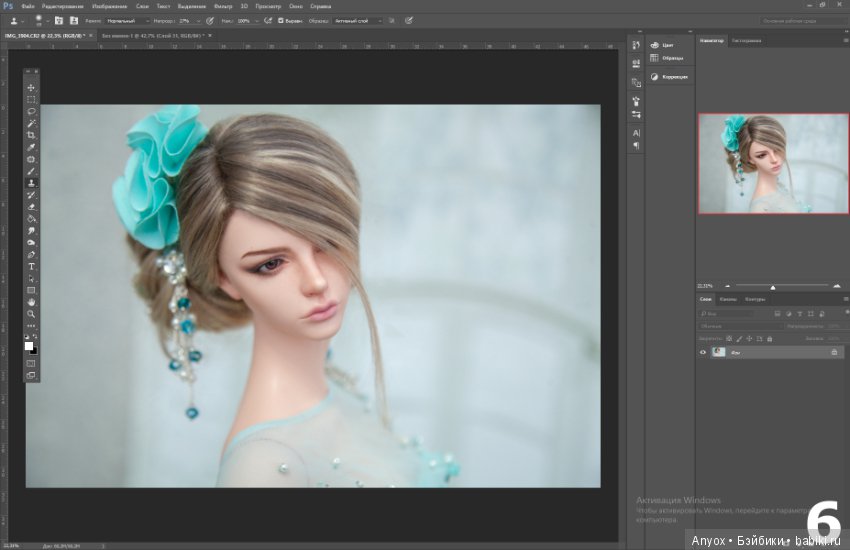Select the Eraser tool
The height and width of the screenshot is (550, 850).
(x=31, y=207)
